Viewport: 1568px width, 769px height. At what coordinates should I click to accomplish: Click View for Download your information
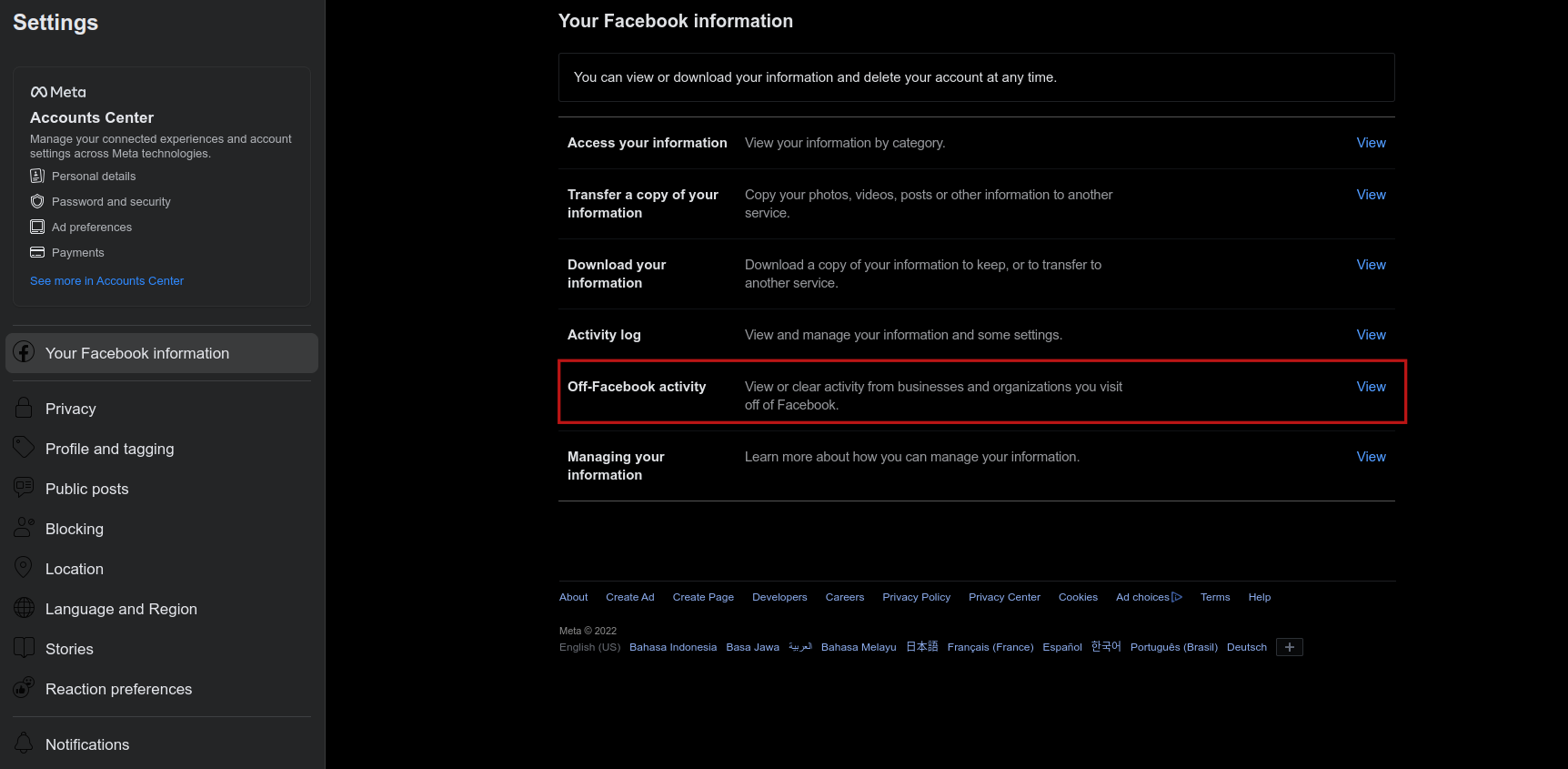(1371, 265)
